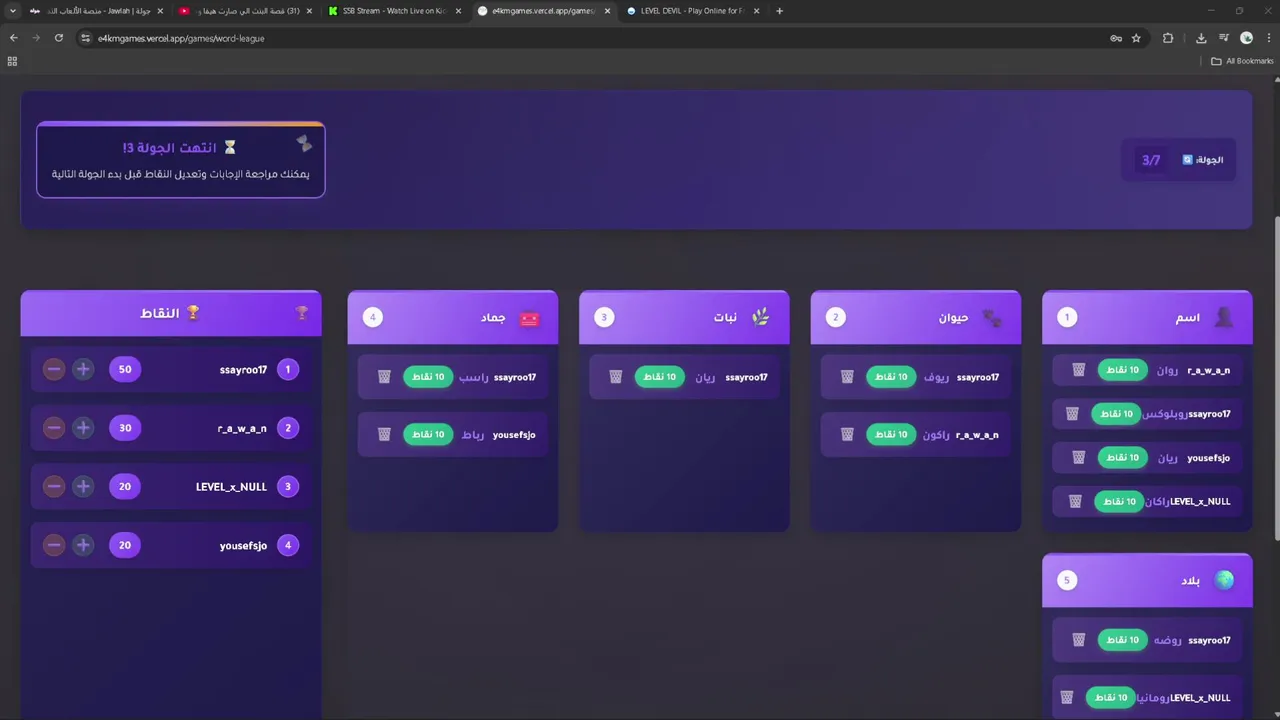Open the apps grid shortcut
Image resolution: width=1280 pixels, height=720 pixels.
pos(12,61)
